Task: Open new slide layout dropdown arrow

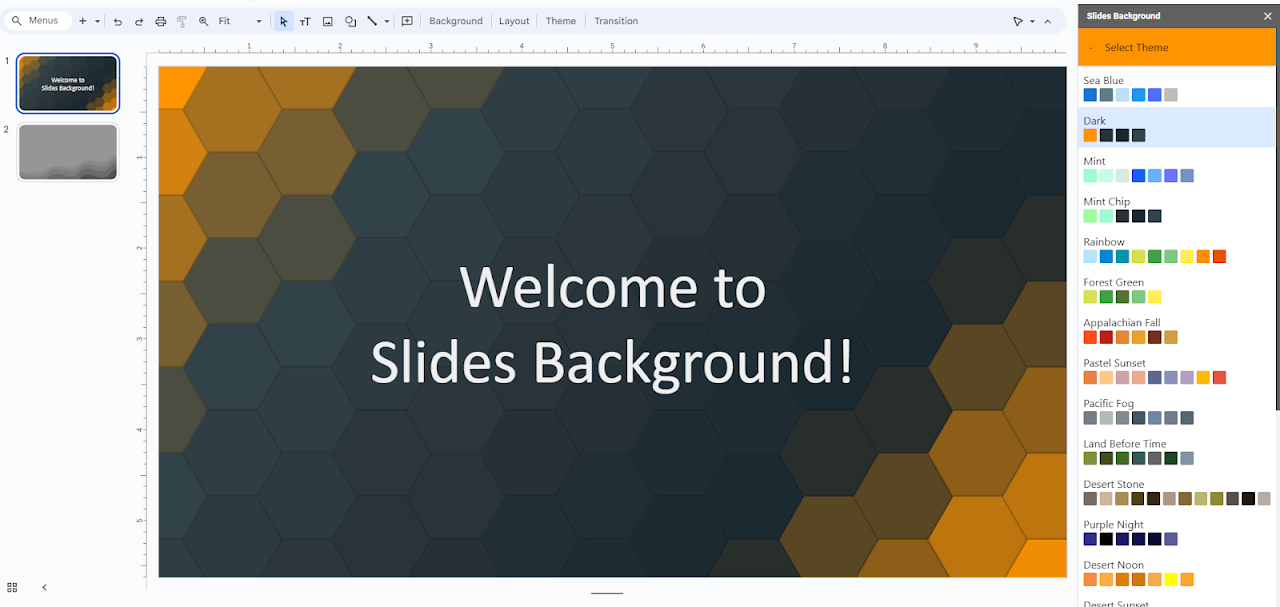Action: pyautogui.click(x=97, y=21)
